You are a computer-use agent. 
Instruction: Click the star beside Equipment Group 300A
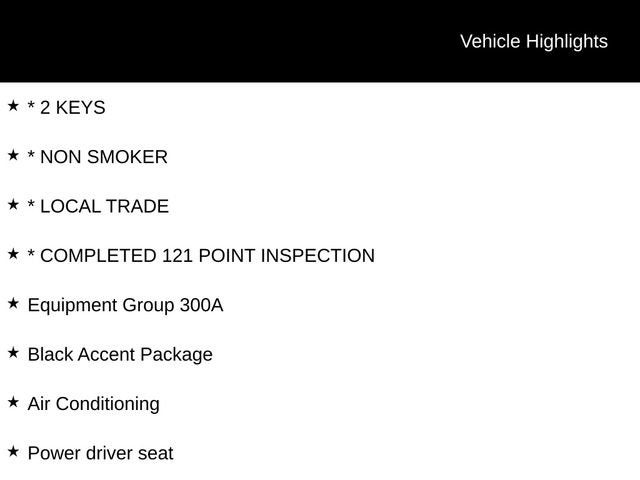[x=13, y=304]
